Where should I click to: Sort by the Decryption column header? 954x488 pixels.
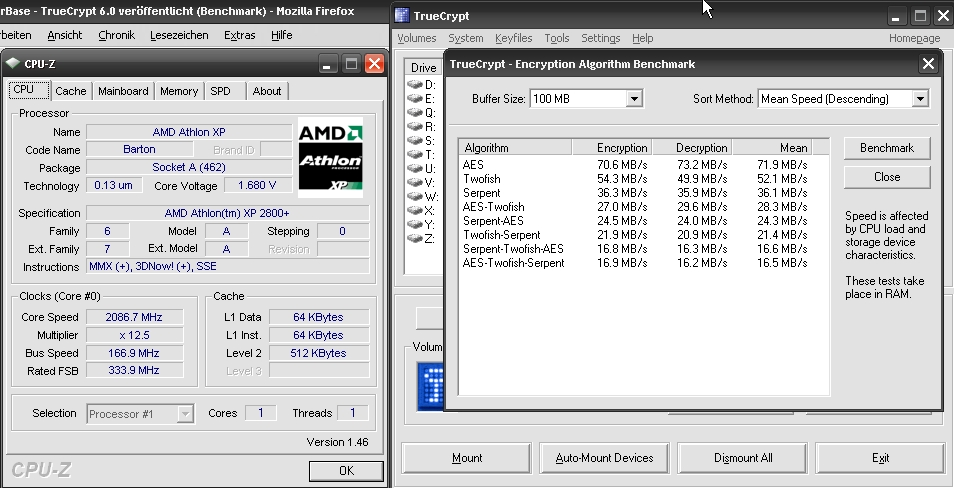point(692,148)
